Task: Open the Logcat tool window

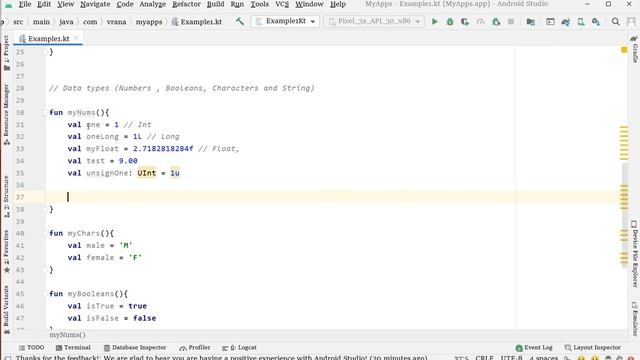Action: pos(240,347)
